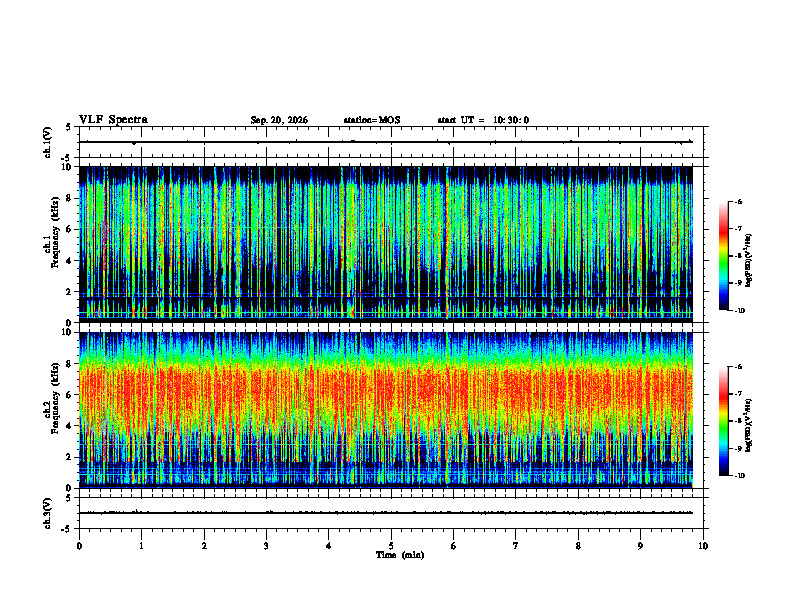This screenshot has height=612, width=792.
Task: Click the ch.1 Frequency (kHz) axis label
Action: 52,244
